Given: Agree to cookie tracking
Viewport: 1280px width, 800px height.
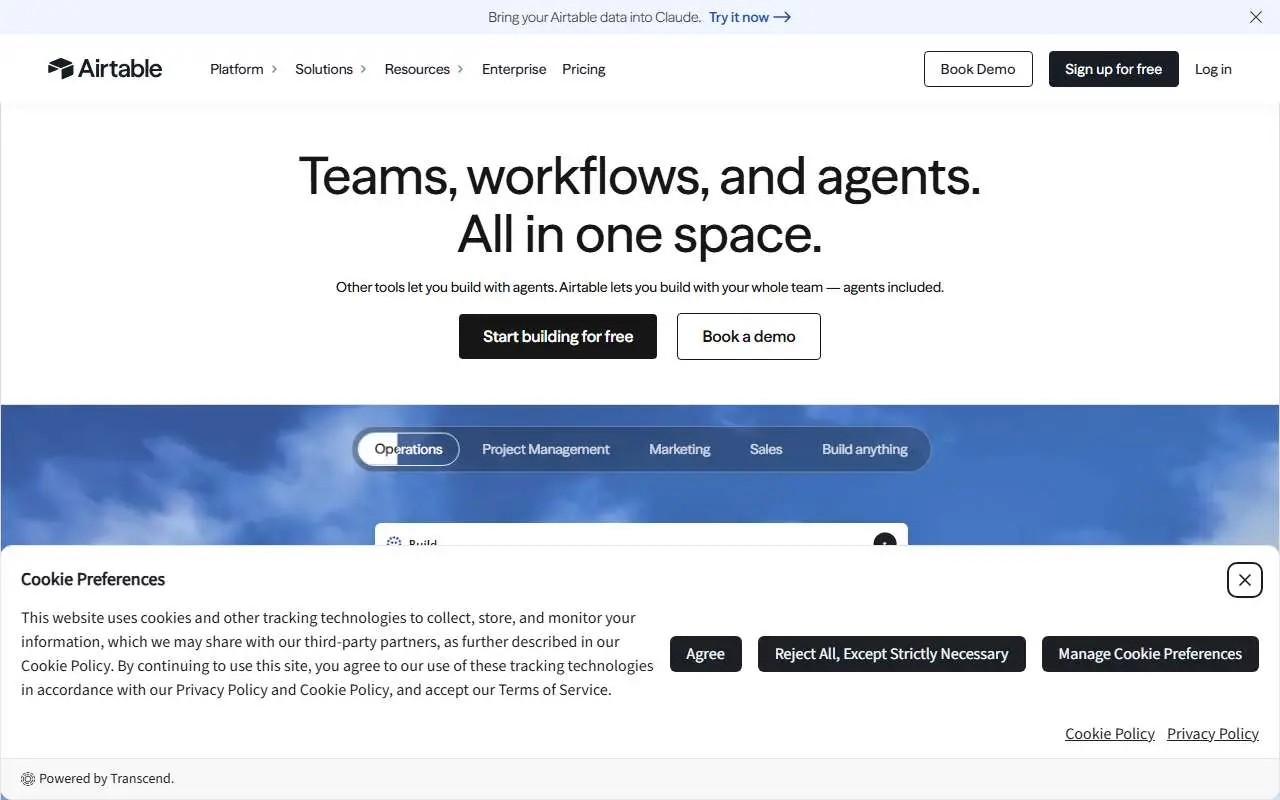Looking at the screenshot, I should pos(706,654).
